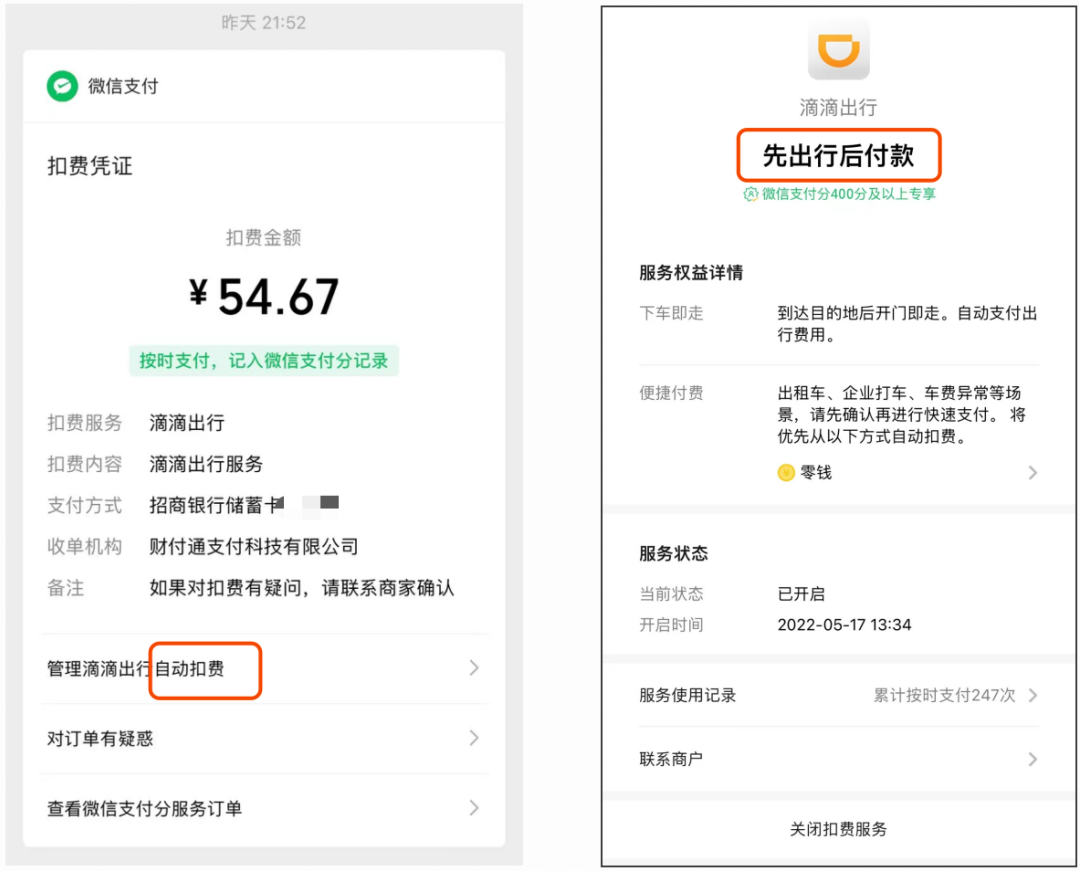The image size is (1080, 871).
Task: Expand the 管理滴滴出行自动扣费 row
Action: 474,668
